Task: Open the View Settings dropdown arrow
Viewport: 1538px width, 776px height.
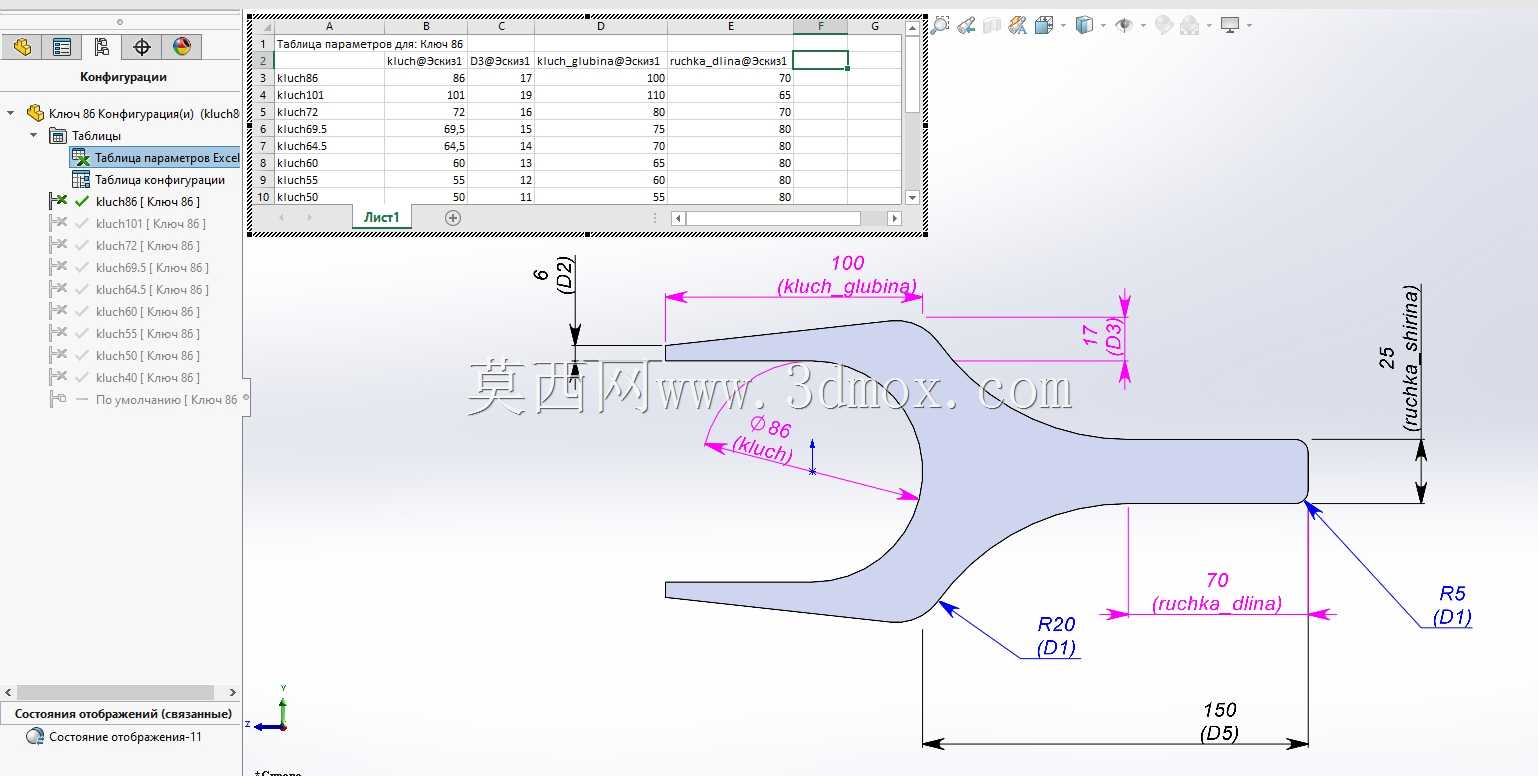Action: coord(1248,26)
